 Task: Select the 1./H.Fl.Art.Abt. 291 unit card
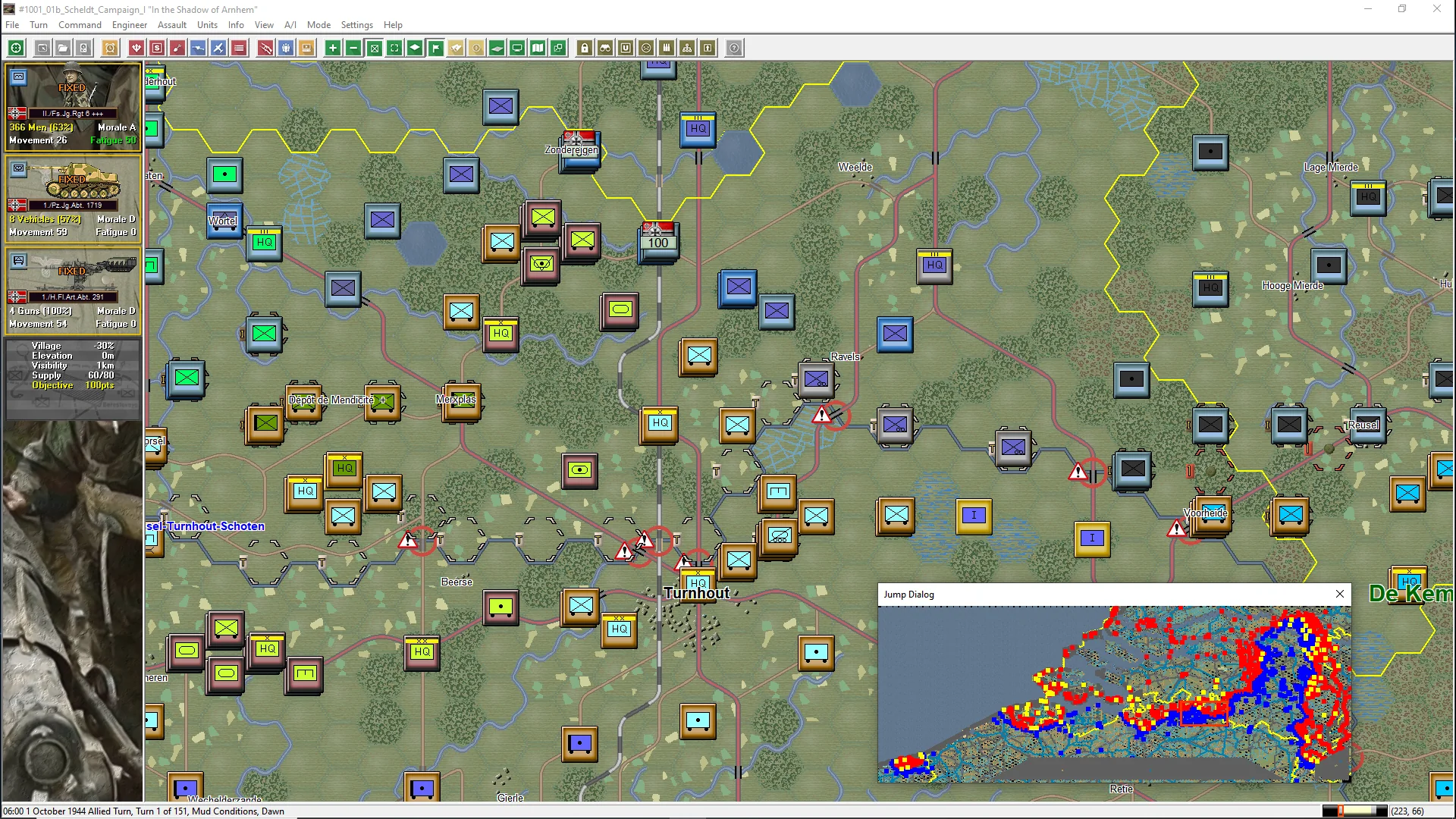tap(73, 290)
